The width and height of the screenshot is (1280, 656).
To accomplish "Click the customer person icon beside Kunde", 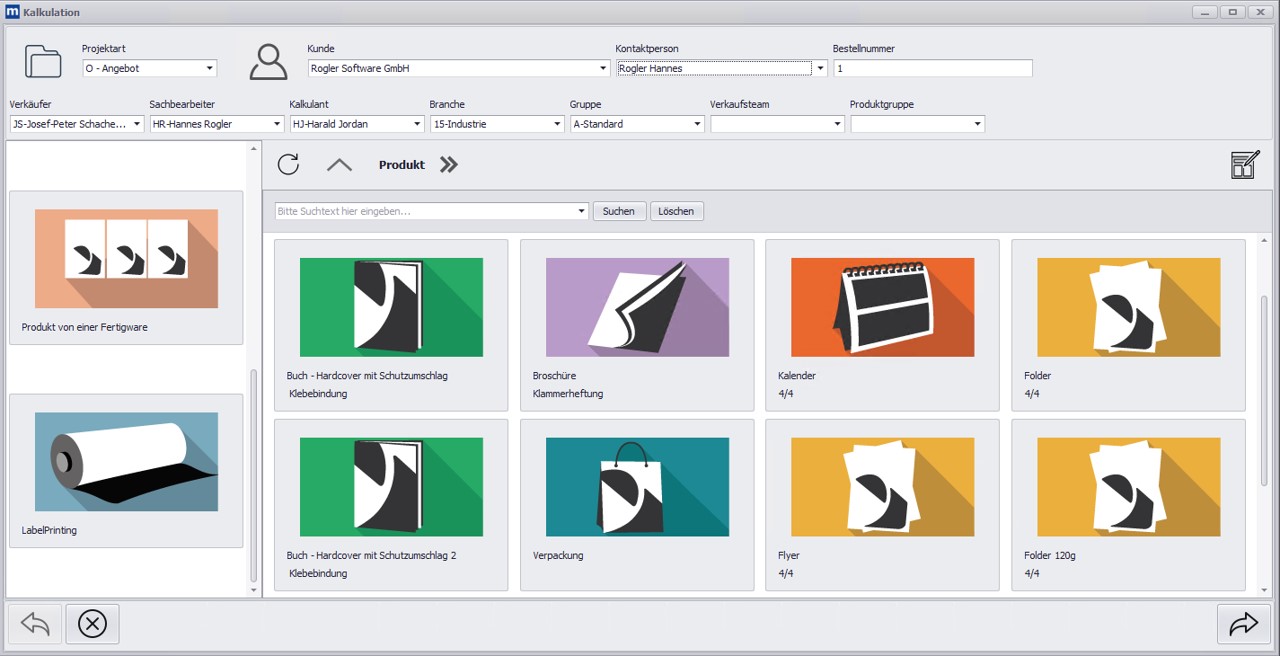I will (268, 62).
